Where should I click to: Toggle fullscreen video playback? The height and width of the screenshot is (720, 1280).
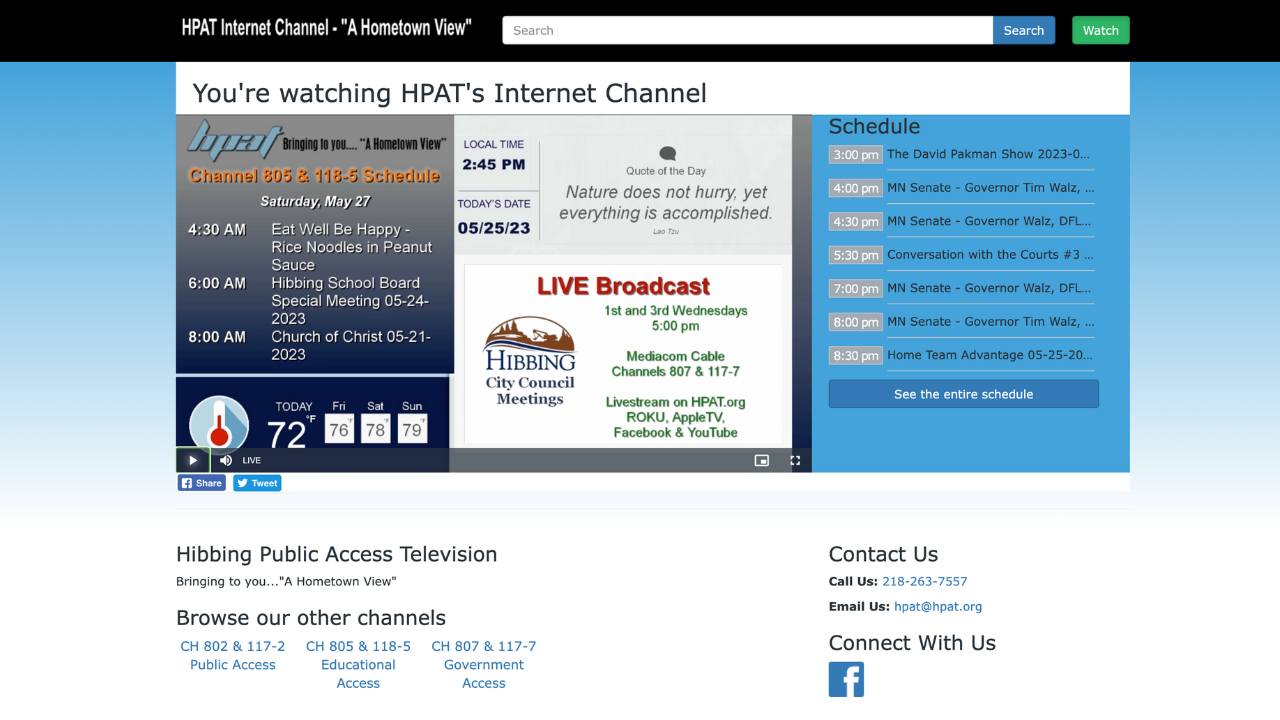tap(794, 460)
